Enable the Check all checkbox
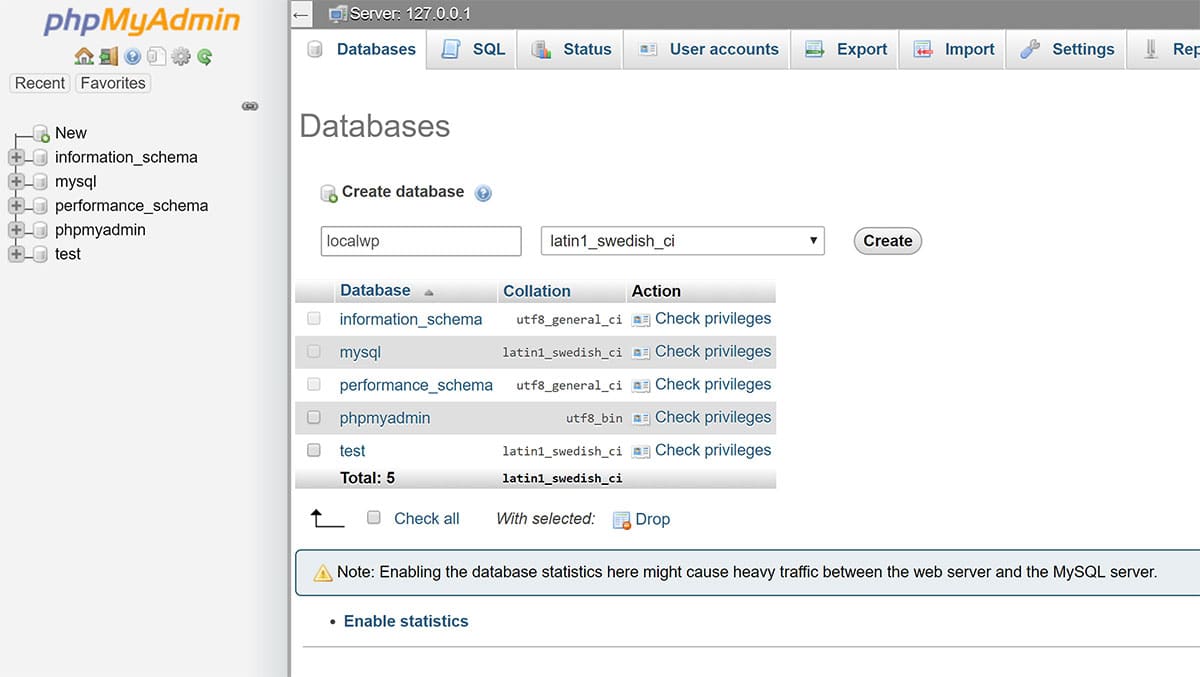1200x677 pixels. point(374,518)
